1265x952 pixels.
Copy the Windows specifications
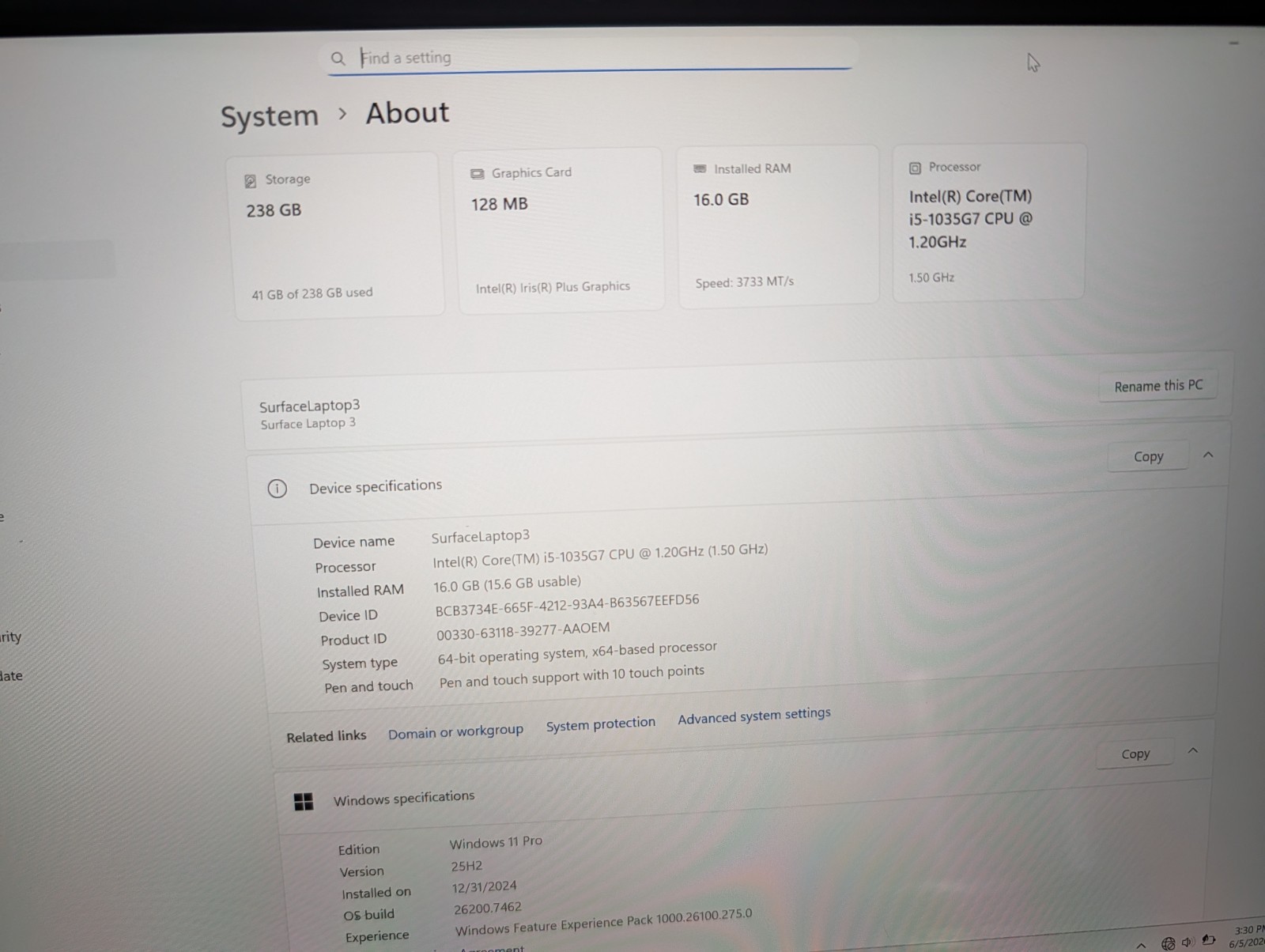[1135, 754]
